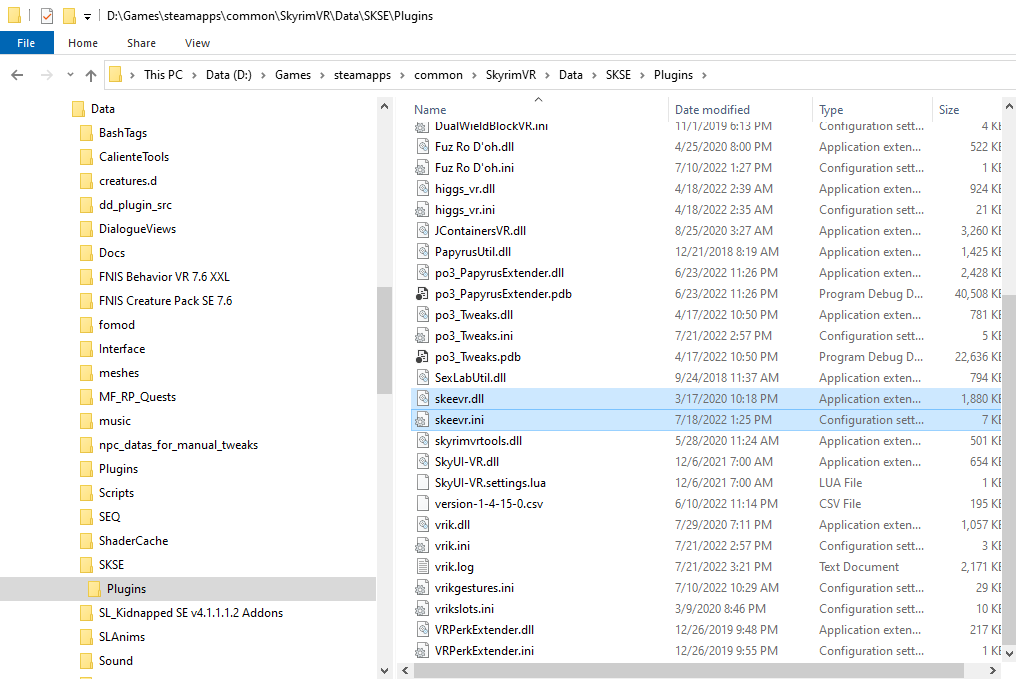
Task: Click the file list horizontal scroll right arrow
Action: coord(992,670)
